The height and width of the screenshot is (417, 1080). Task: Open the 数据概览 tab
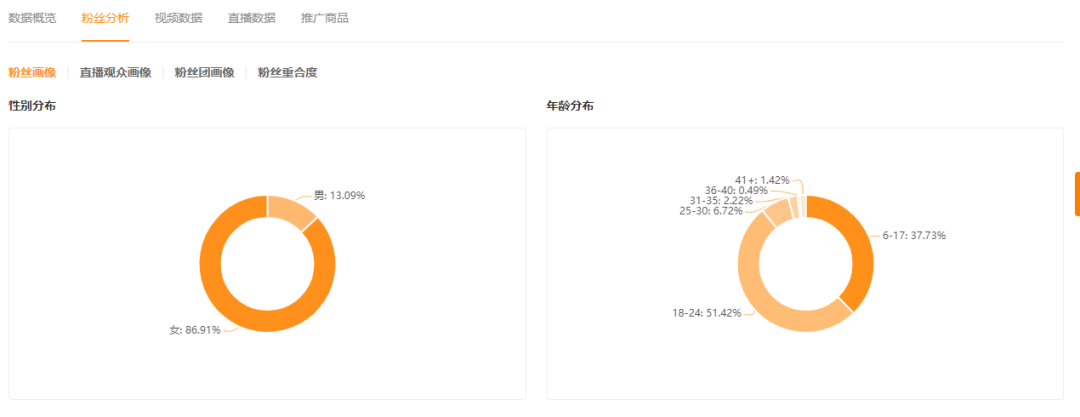[32, 18]
